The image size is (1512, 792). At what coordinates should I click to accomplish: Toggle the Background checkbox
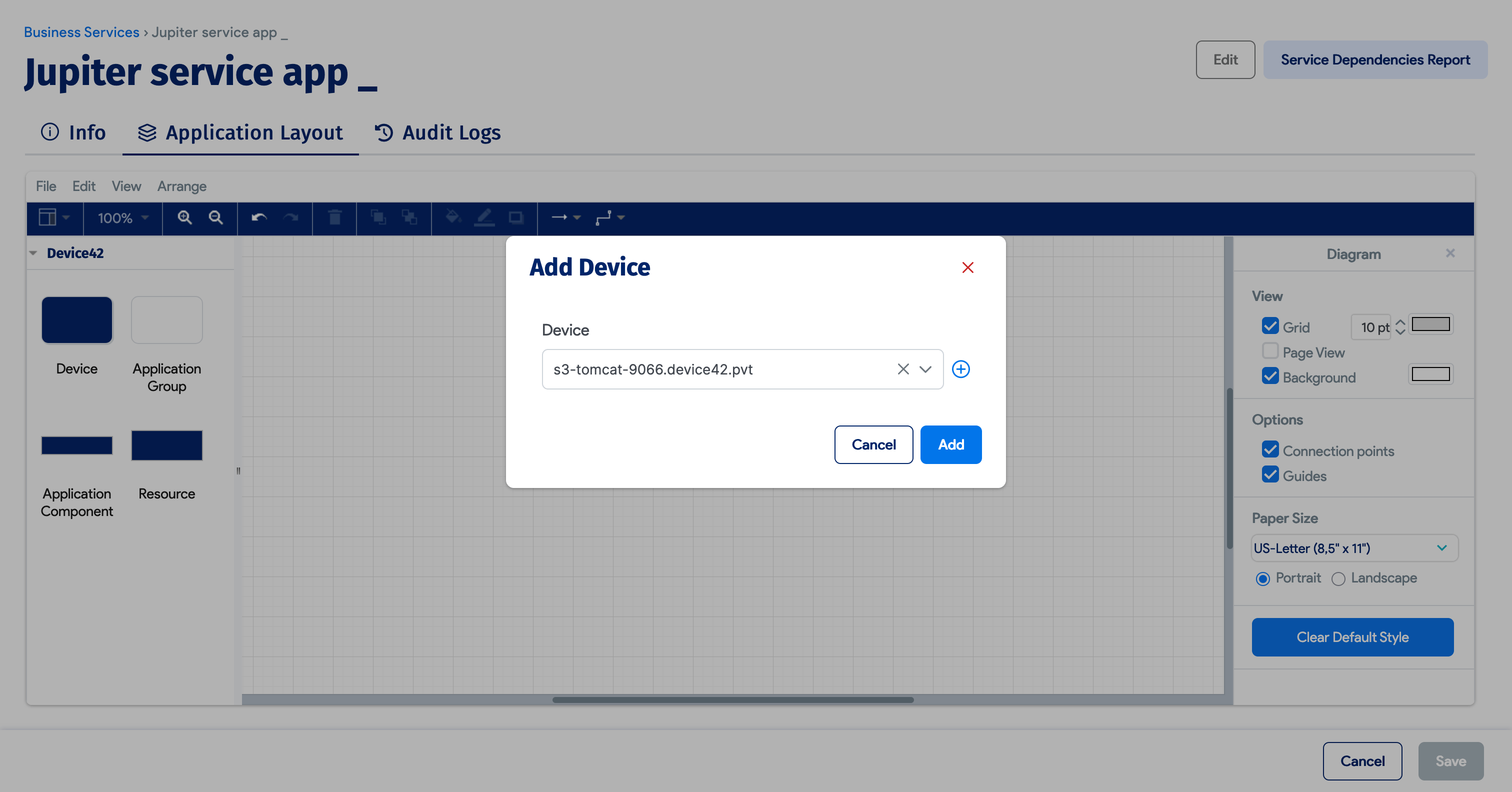click(x=1270, y=375)
